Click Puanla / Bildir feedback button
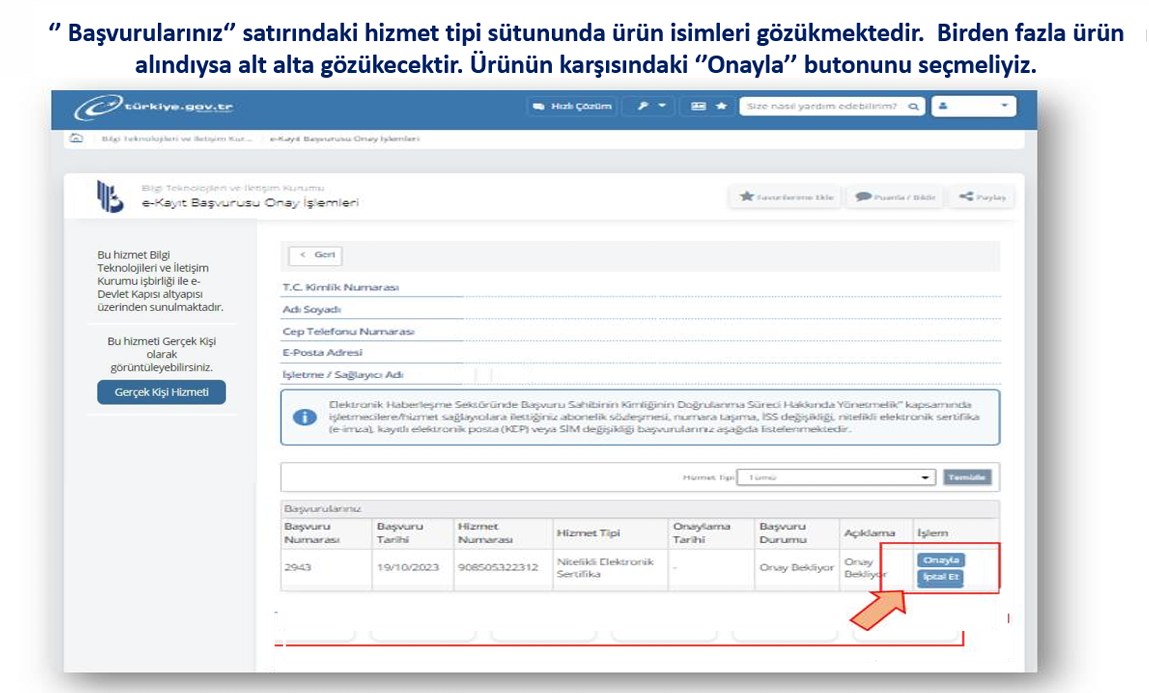1149x693 pixels. coord(896,197)
